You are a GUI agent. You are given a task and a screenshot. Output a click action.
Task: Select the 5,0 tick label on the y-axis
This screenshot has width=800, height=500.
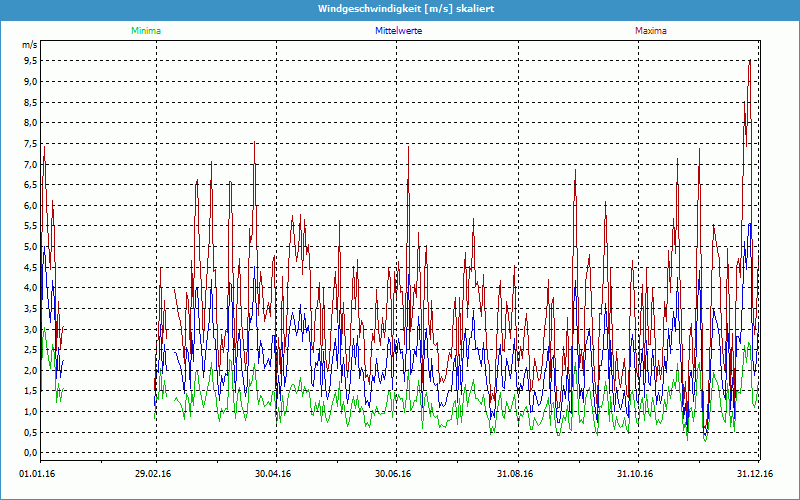pyautogui.click(x=30, y=247)
